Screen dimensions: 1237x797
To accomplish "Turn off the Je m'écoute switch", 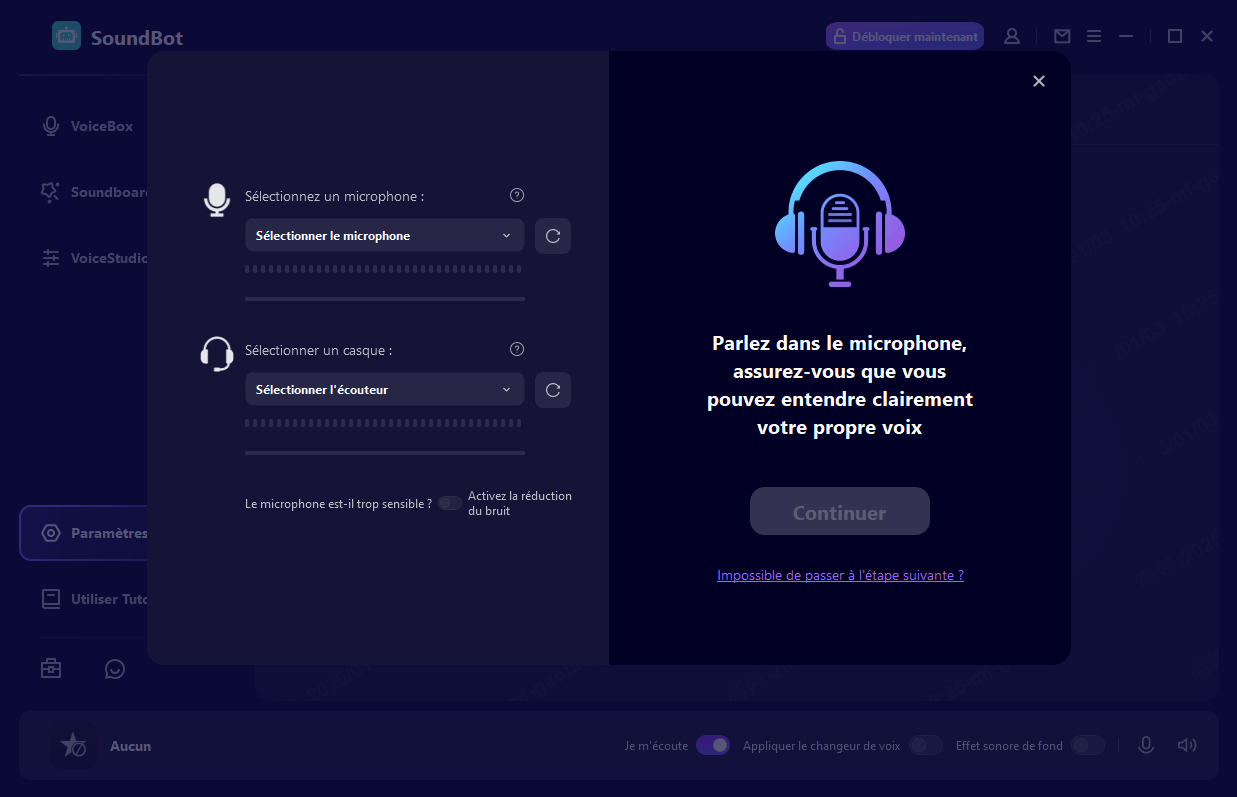I will [713, 745].
